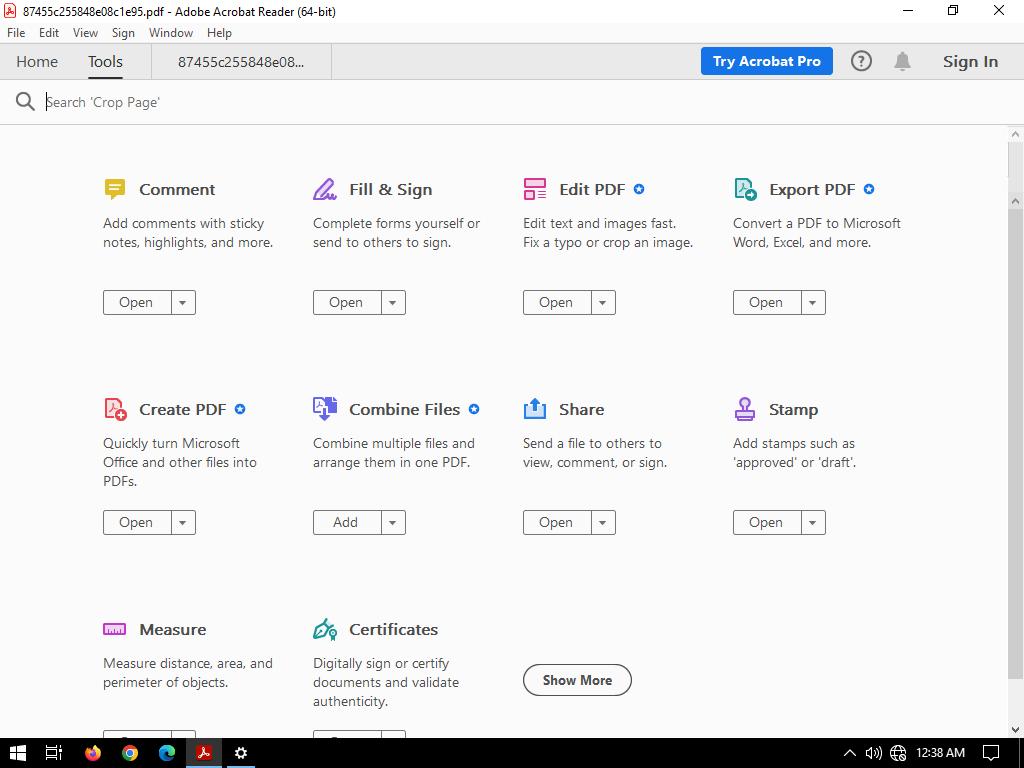
Task: Expand the Export PDF Open dropdown arrow
Action: coord(813,302)
